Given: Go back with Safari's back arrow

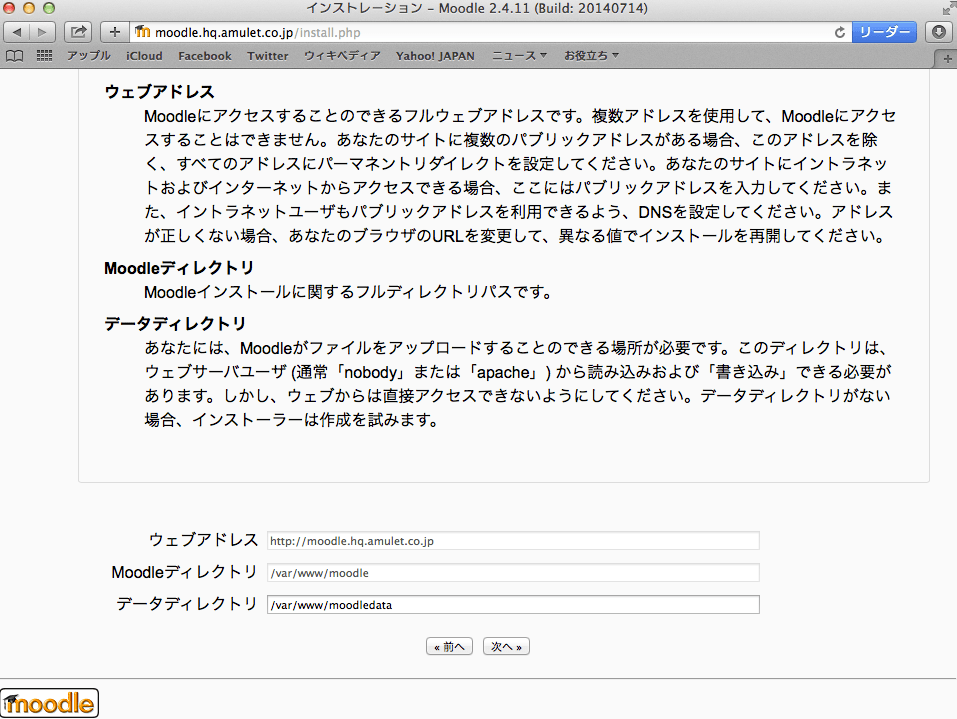Looking at the screenshot, I should pyautogui.click(x=17, y=32).
